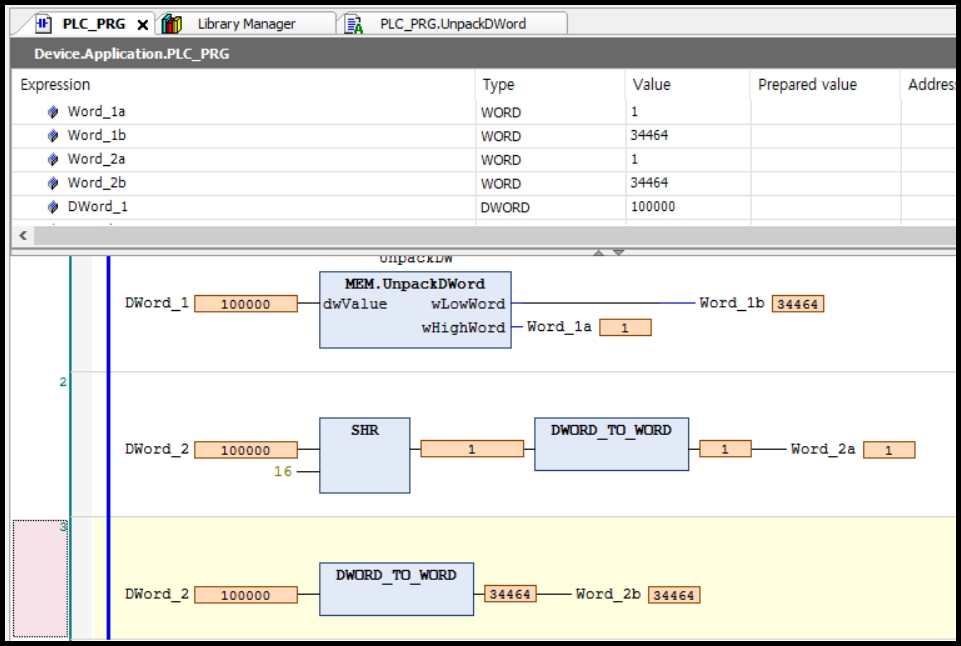Switch to the PLC_PRG tab
The image size is (961, 646).
93,24
